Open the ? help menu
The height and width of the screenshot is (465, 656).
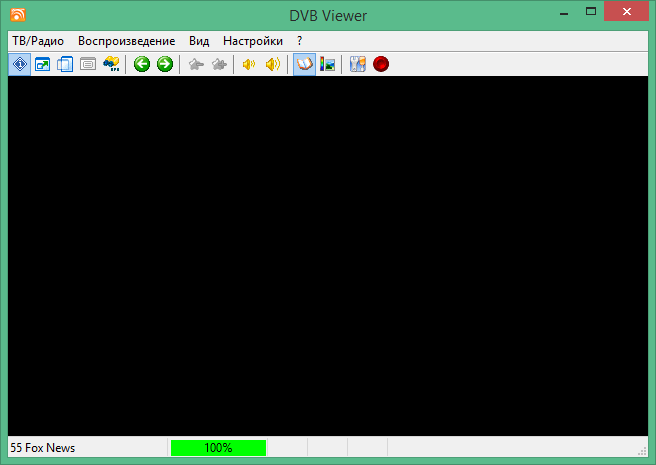[x=300, y=41]
